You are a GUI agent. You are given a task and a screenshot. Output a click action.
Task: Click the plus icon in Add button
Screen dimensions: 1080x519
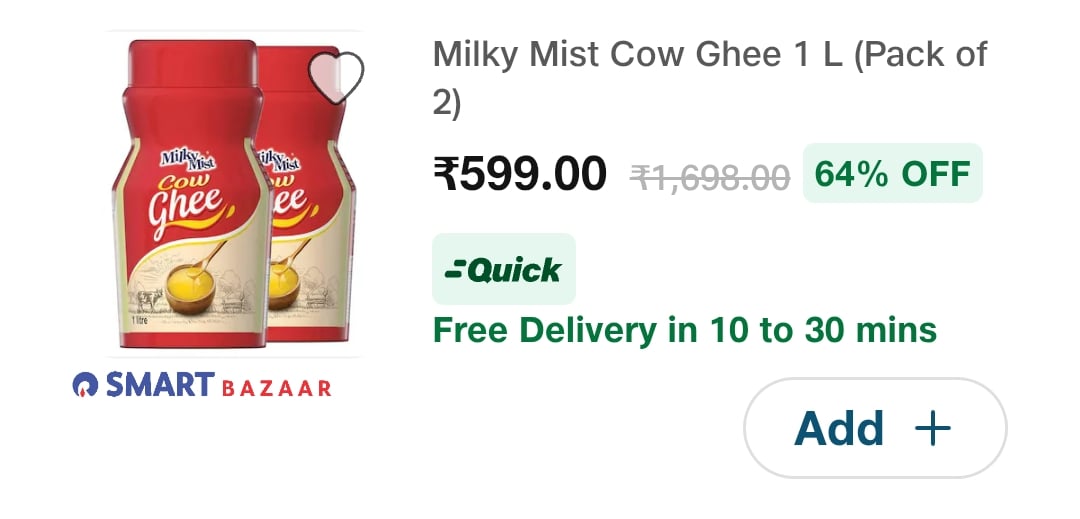pos(933,428)
